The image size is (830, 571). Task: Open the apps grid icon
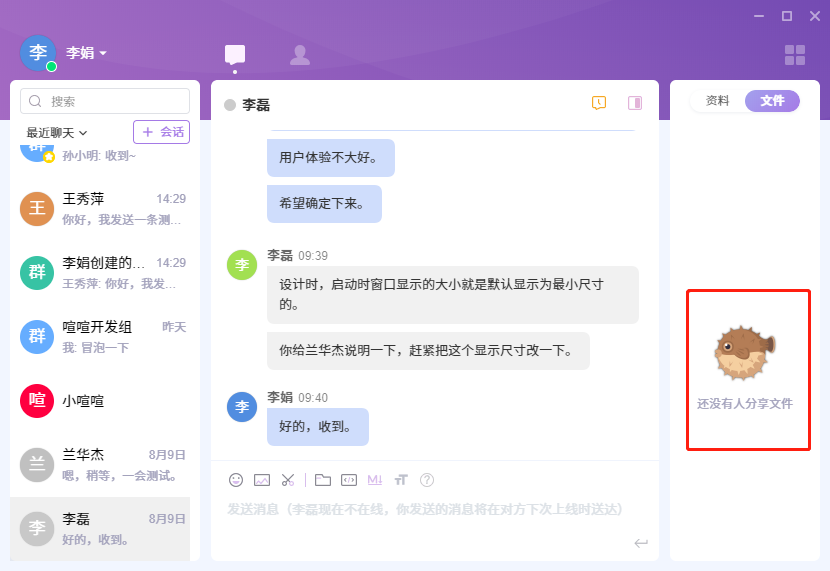tap(795, 55)
